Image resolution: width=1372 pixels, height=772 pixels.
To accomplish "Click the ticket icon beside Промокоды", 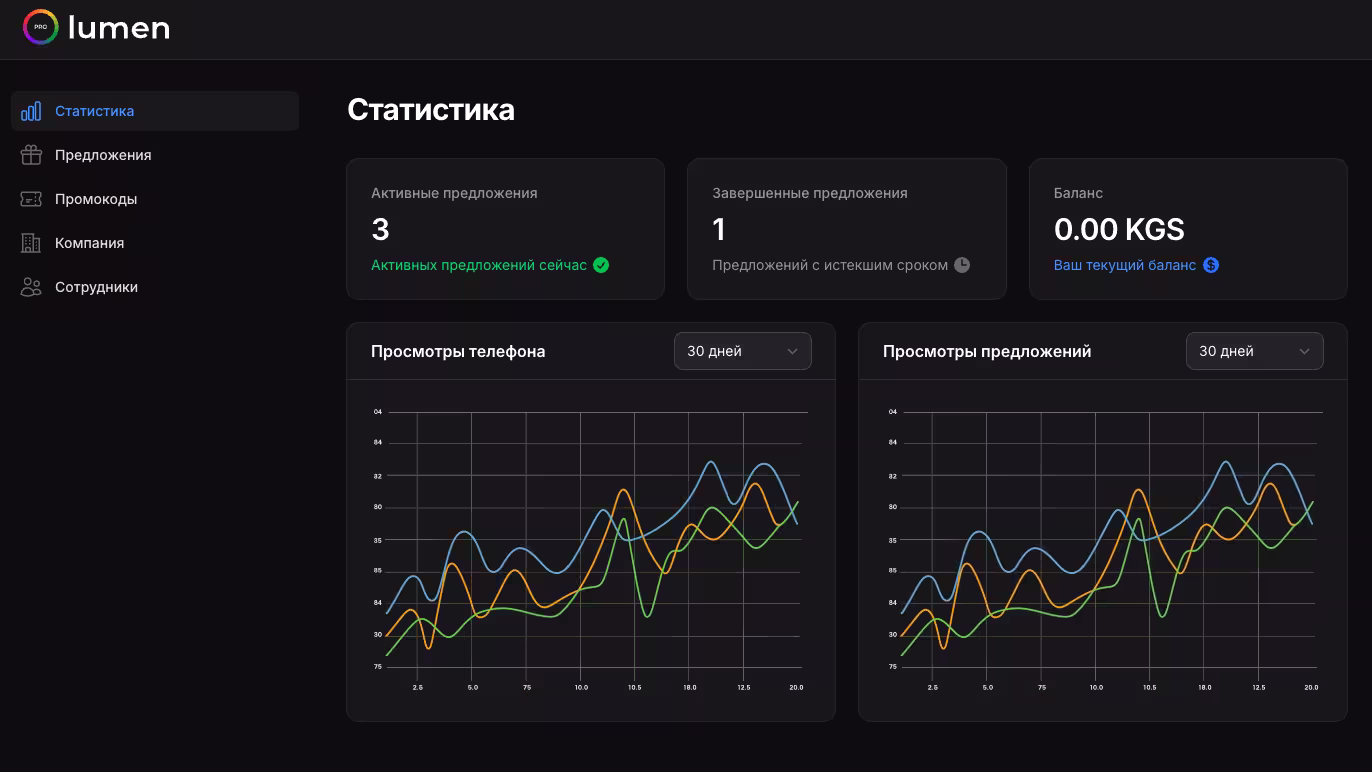I will [31, 199].
